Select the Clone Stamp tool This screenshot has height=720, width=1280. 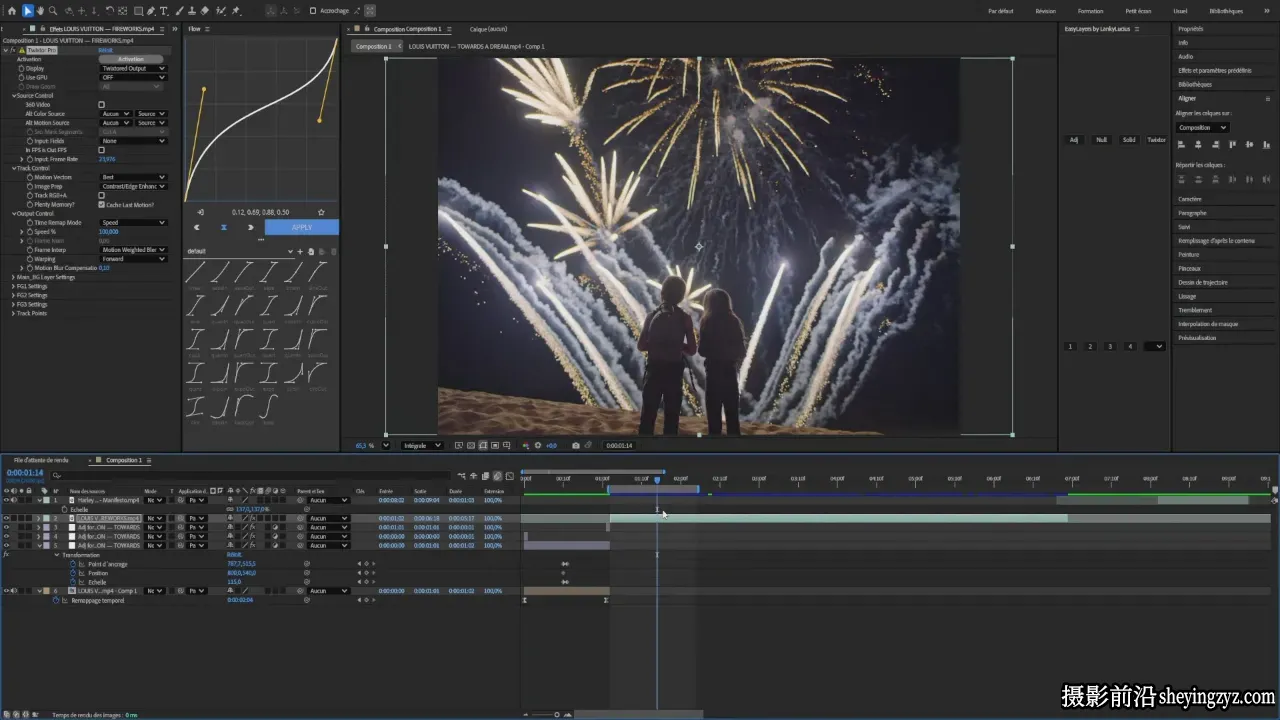point(192,11)
